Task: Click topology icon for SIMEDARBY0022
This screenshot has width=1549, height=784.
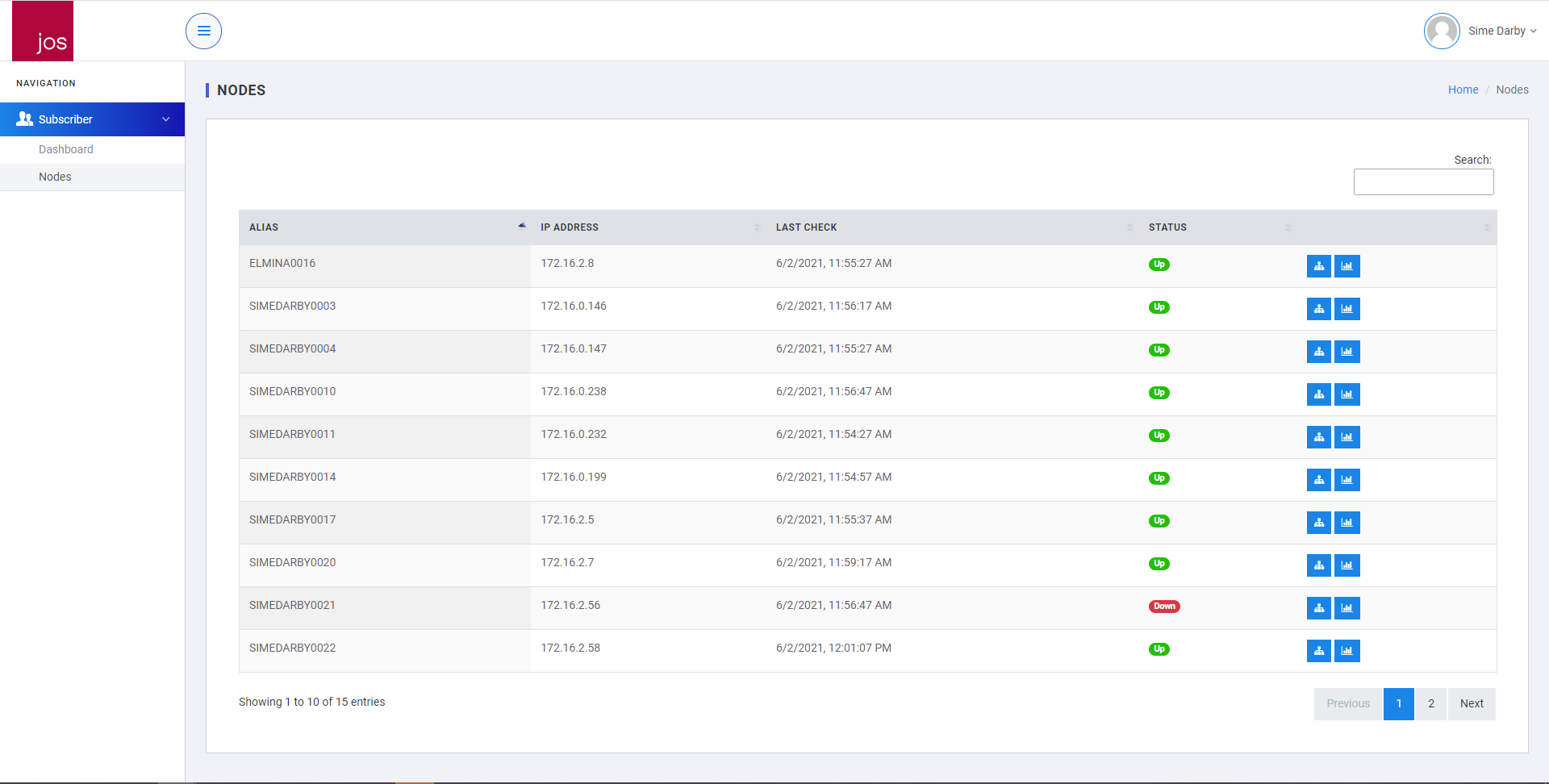Action: point(1318,651)
